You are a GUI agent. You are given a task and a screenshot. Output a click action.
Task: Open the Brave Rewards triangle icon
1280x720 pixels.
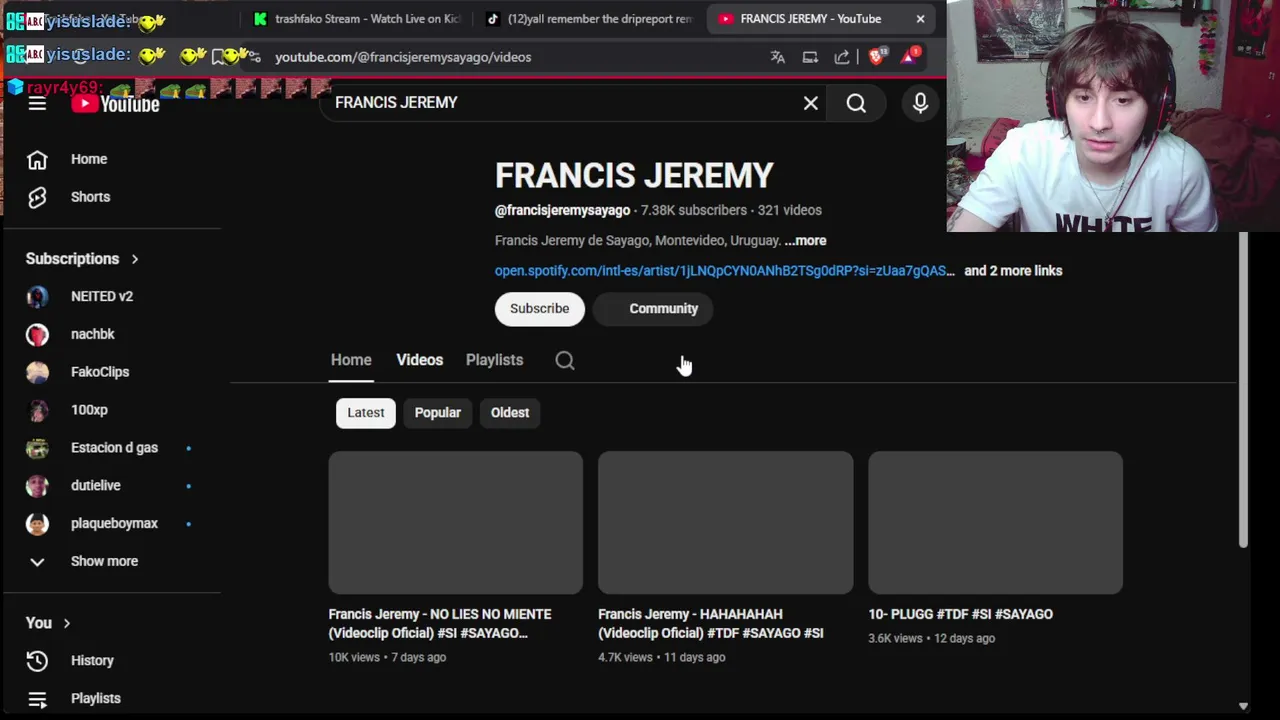pos(909,57)
